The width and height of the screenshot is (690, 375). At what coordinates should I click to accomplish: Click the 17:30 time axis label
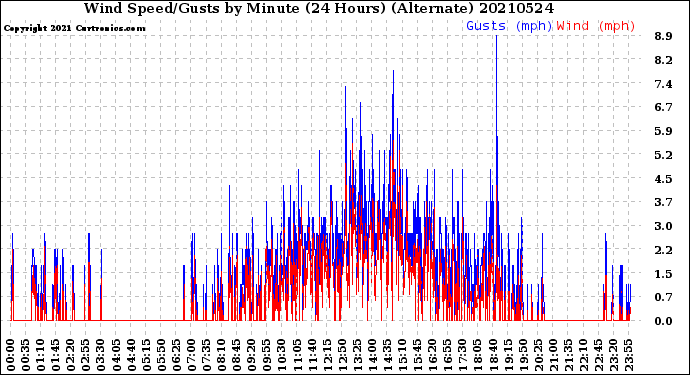click(x=462, y=355)
